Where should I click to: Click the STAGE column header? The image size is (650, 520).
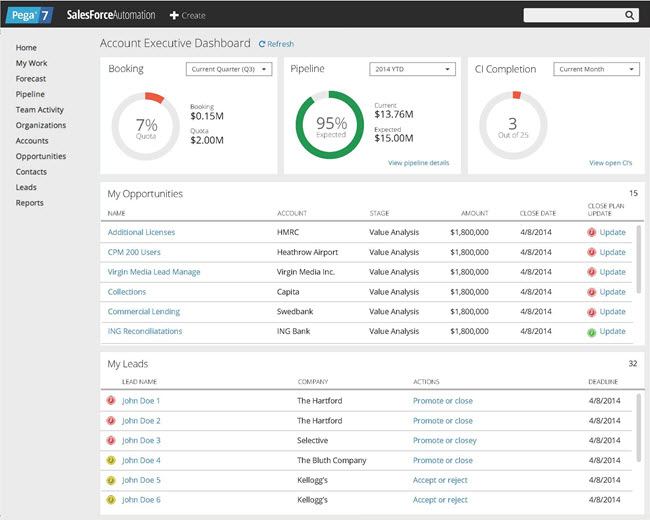point(379,213)
